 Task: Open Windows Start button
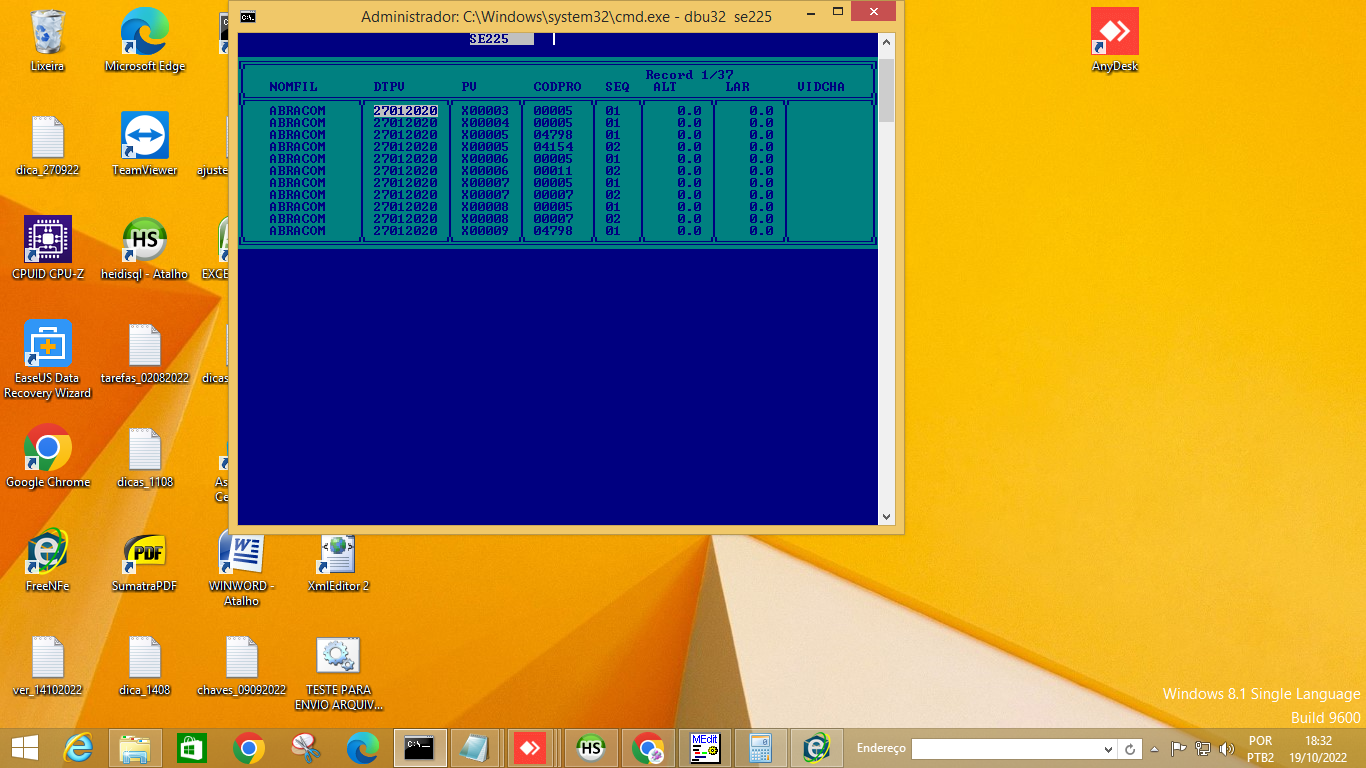click(24, 748)
